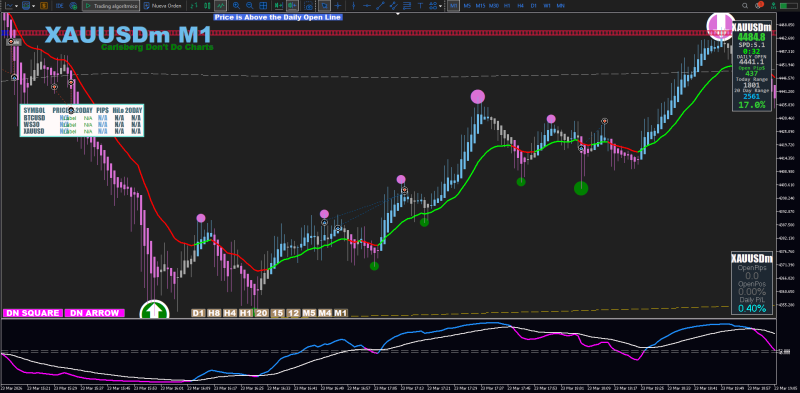Image resolution: width=800 pixels, height=393 pixels.
Task: Click 'Price is Above the Daily Open Line' label
Action: [278, 17]
